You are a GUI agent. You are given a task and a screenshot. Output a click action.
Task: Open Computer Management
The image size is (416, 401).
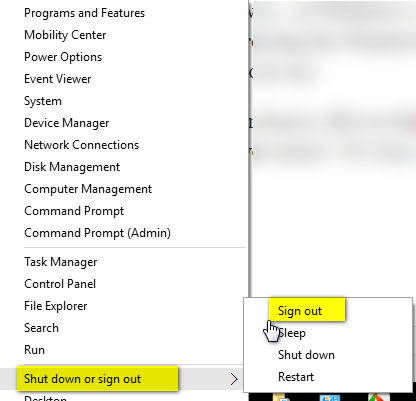88,189
